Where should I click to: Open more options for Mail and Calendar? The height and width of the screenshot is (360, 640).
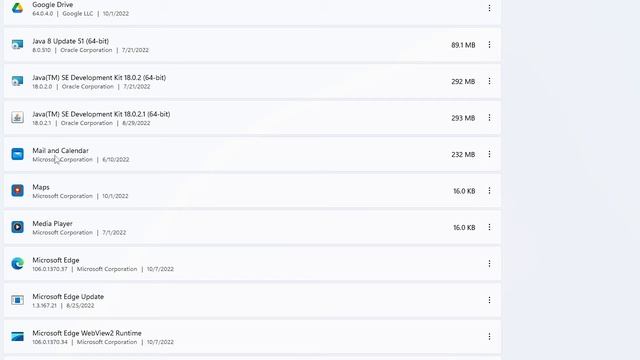pos(489,154)
